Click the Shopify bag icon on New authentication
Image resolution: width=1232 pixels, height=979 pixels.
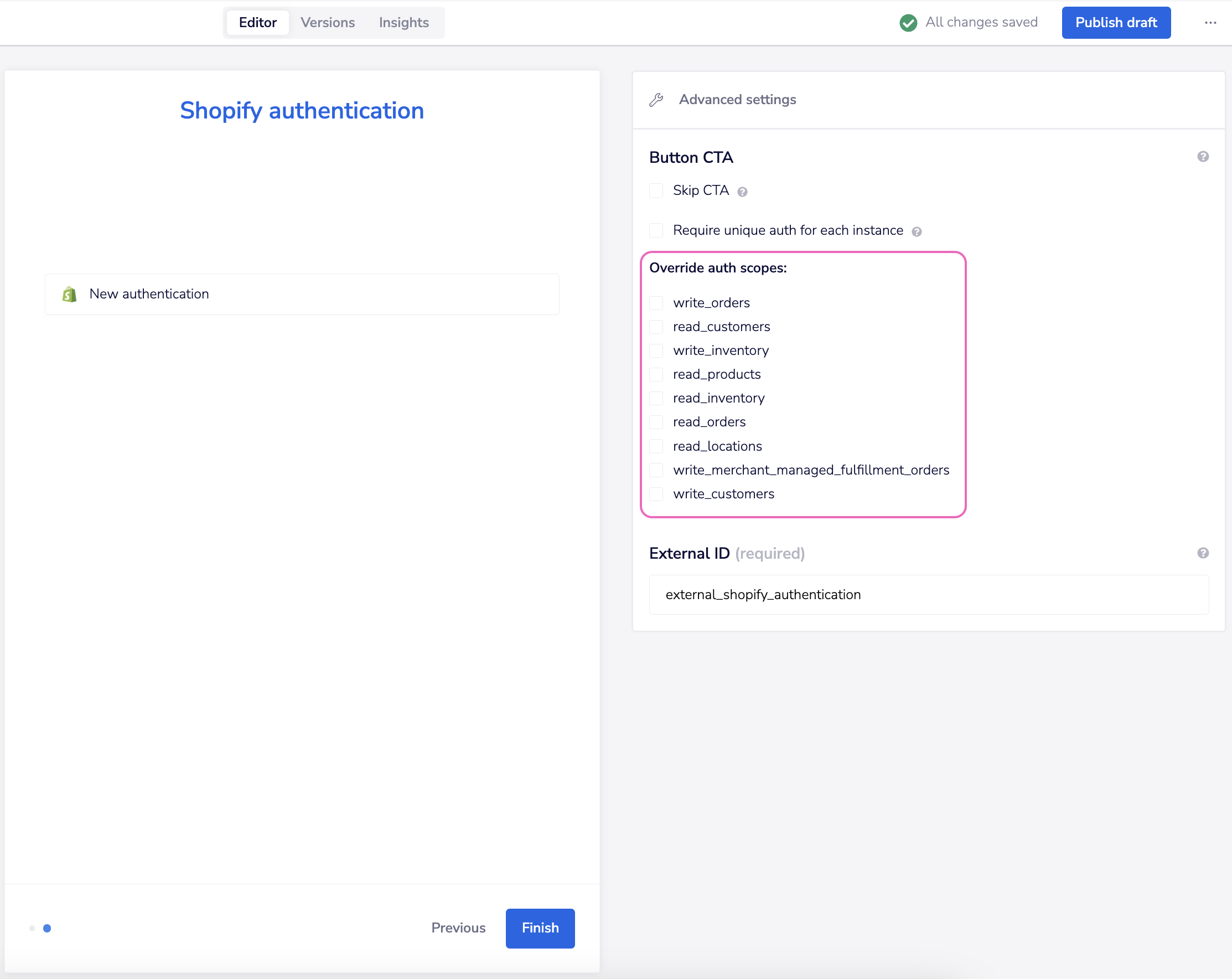(70, 294)
